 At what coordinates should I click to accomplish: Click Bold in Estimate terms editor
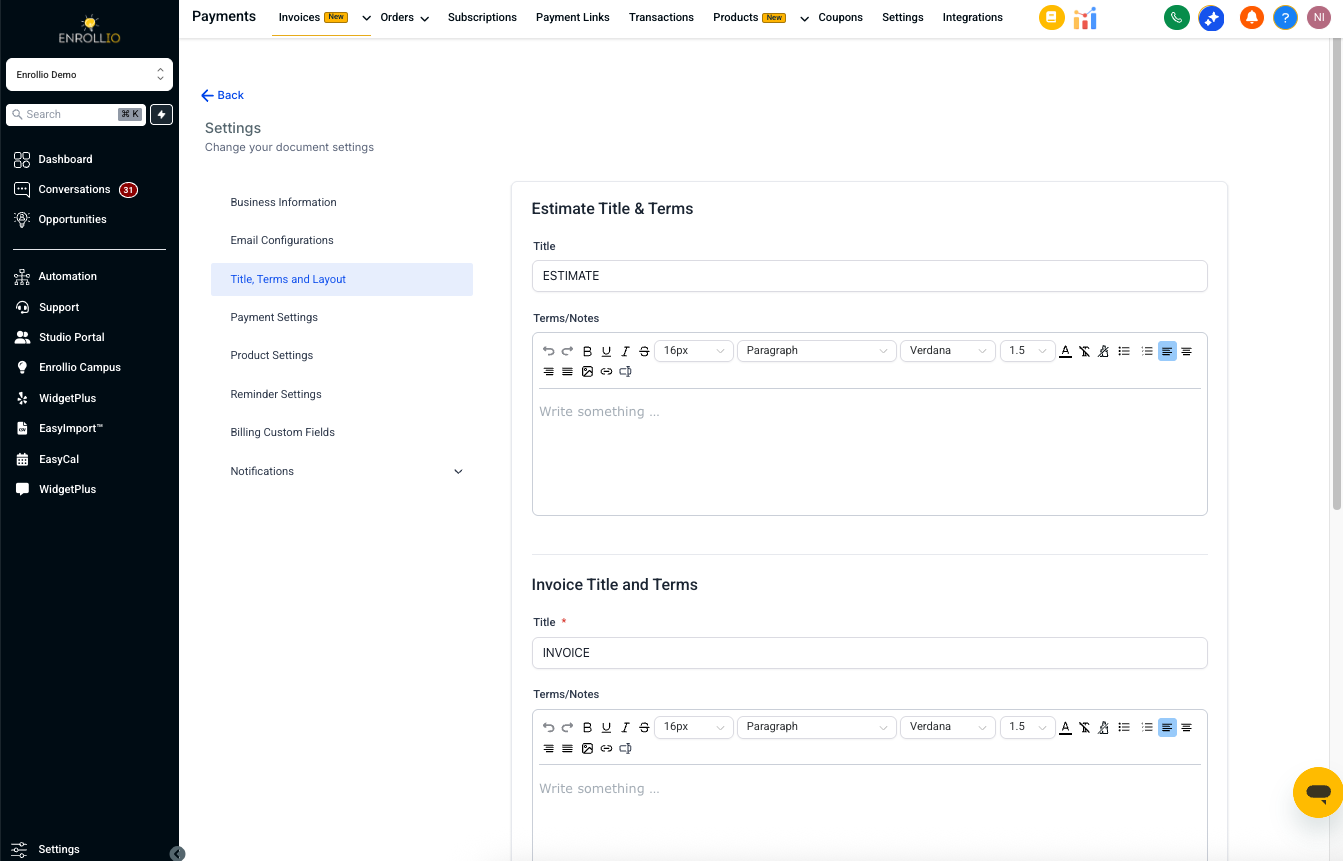pos(587,351)
